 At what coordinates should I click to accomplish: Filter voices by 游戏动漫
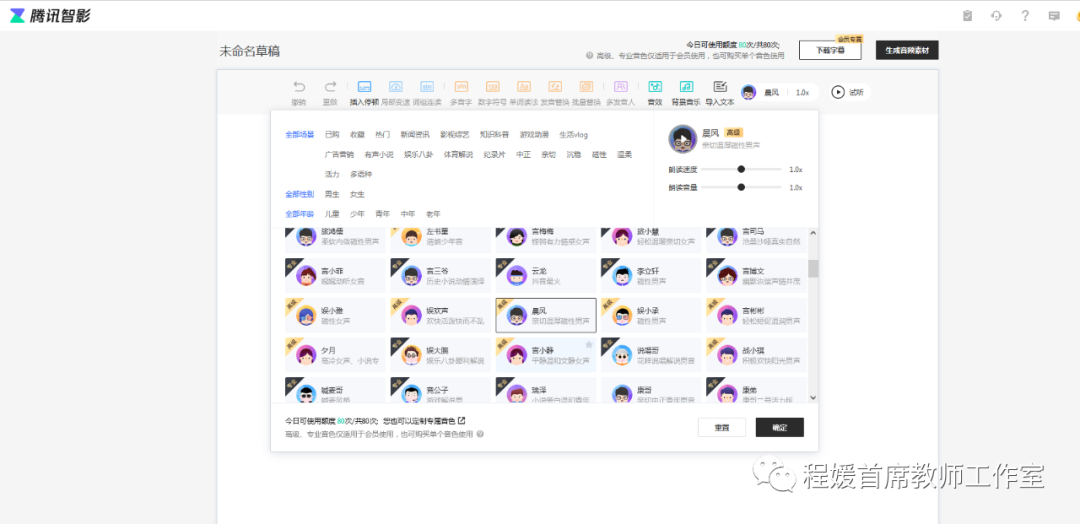[x=534, y=134]
